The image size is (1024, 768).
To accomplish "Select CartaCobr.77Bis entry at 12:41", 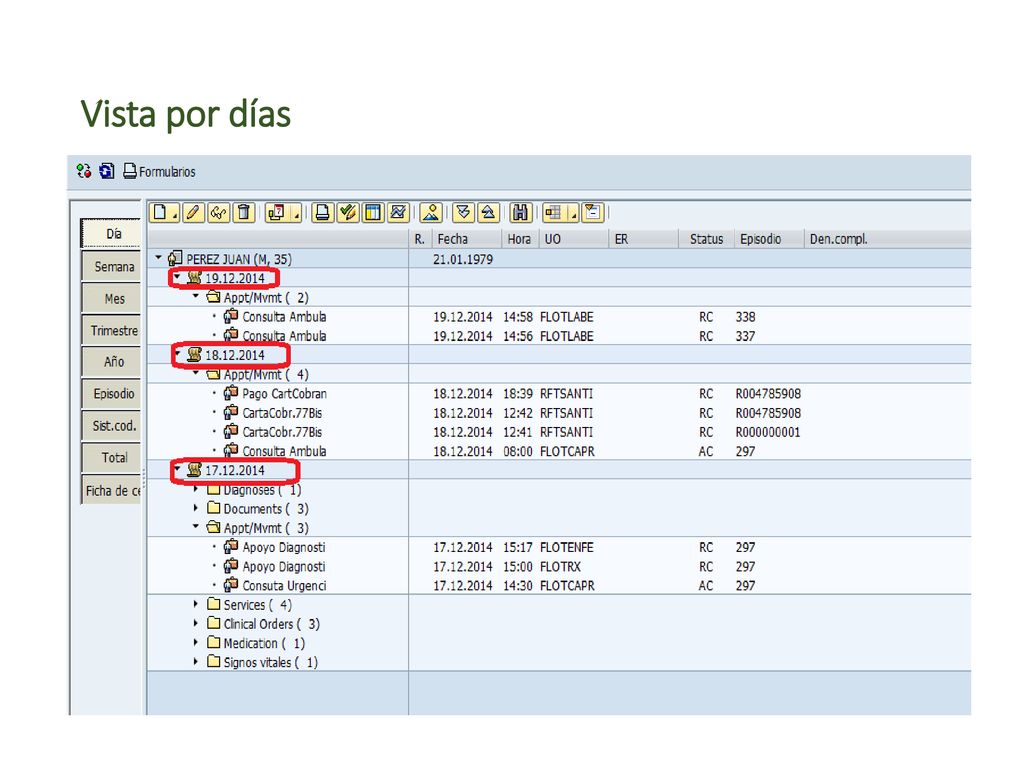I will (282, 432).
